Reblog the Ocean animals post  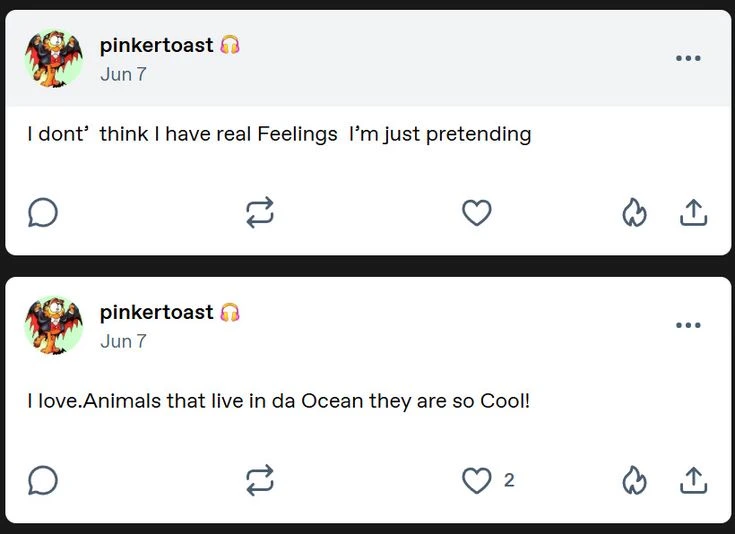pyautogui.click(x=260, y=480)
